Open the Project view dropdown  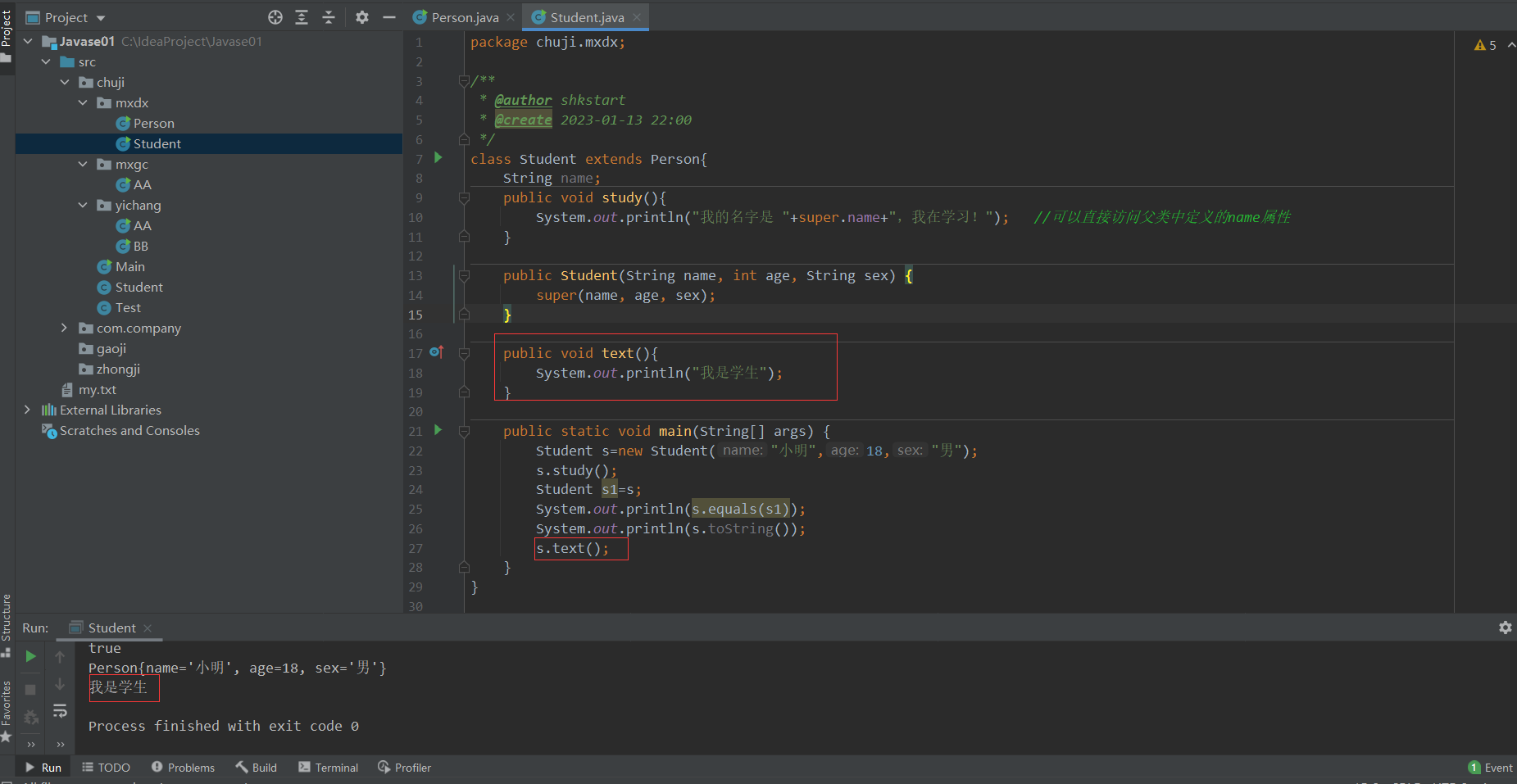[x=75, y=17]
